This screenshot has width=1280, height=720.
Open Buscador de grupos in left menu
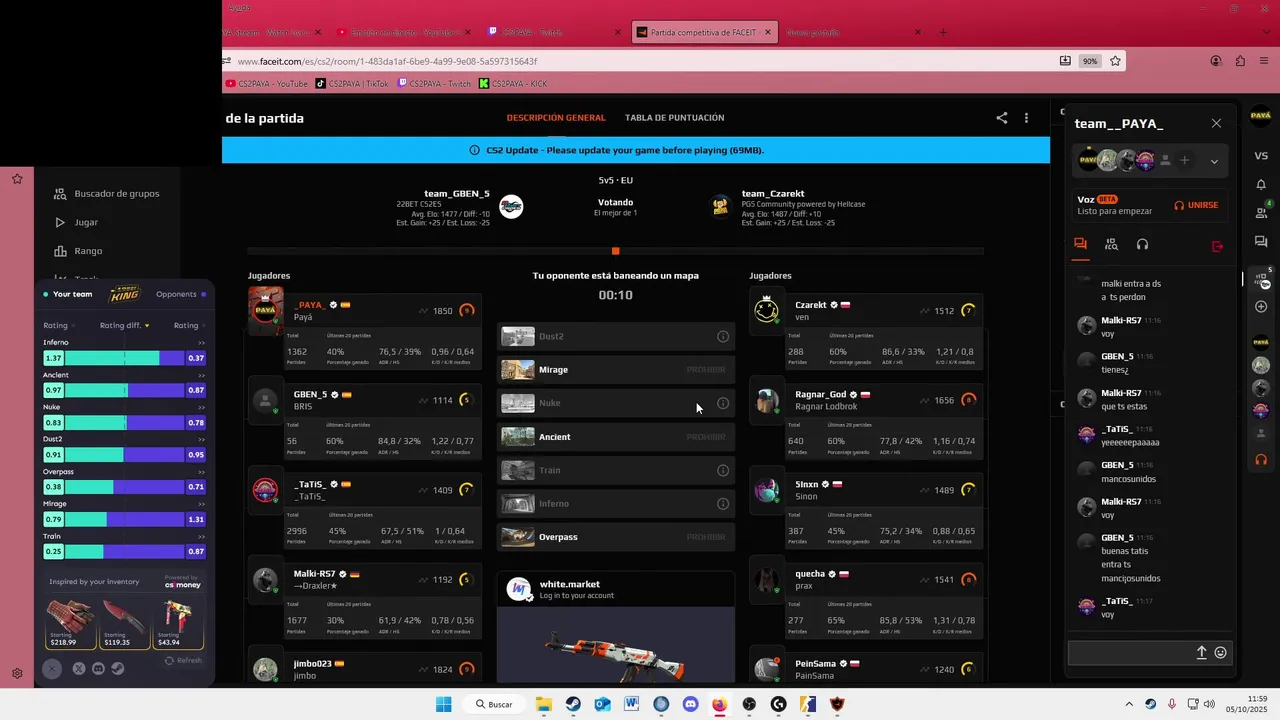pyautogui.click(x=106, y=194)
